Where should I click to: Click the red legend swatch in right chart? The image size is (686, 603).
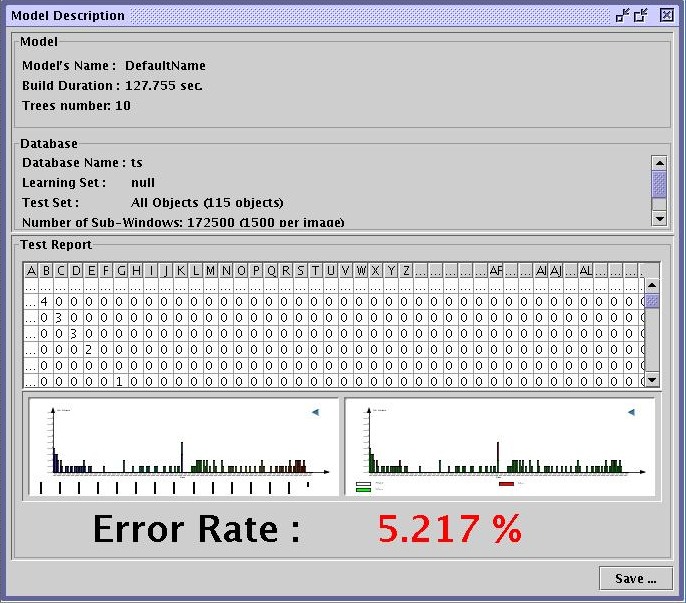[506, 483]
